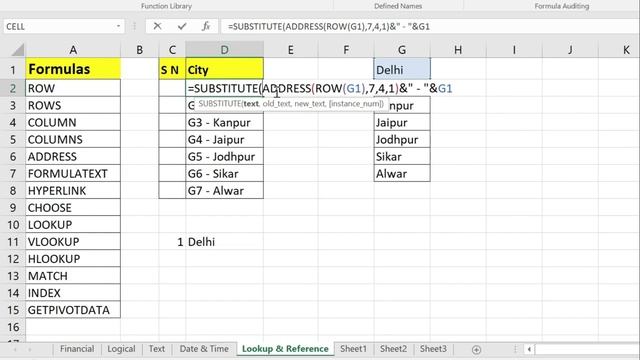Select column H header
Image resolution: width=640 pixels, height=360 pixels.
[458, 50]
